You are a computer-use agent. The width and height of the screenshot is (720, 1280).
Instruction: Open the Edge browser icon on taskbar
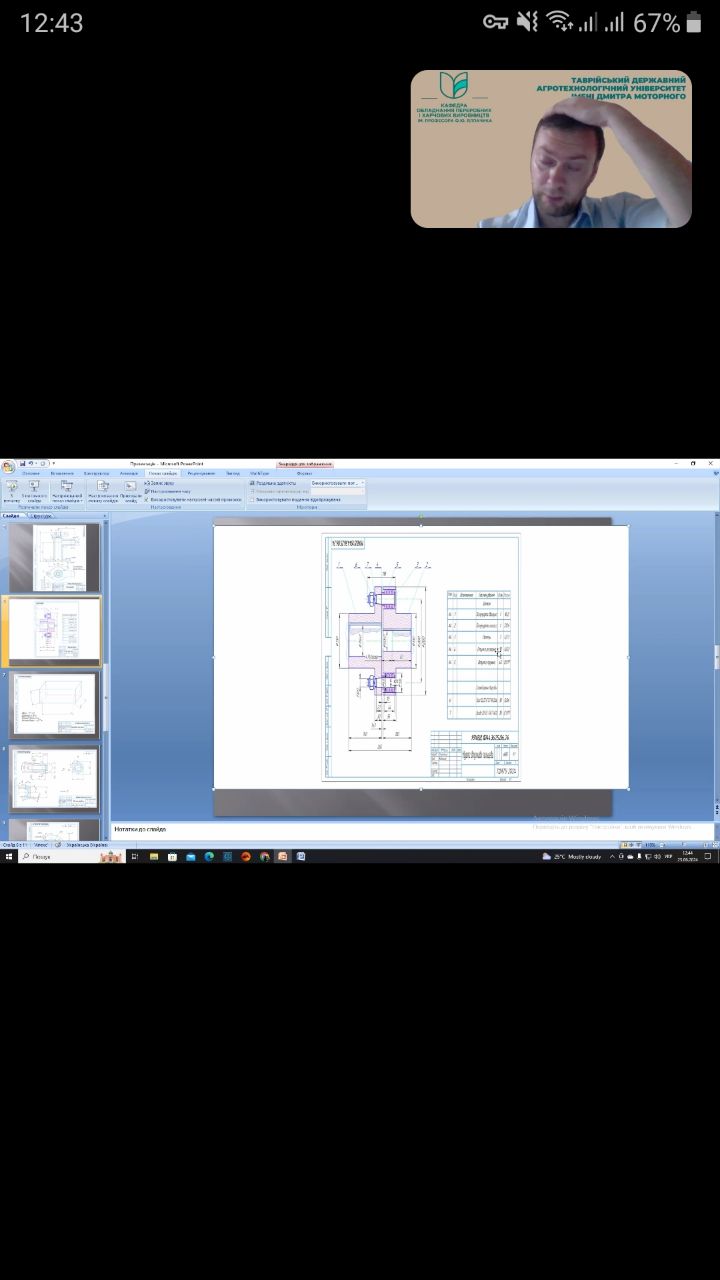[x=209, y=857]
